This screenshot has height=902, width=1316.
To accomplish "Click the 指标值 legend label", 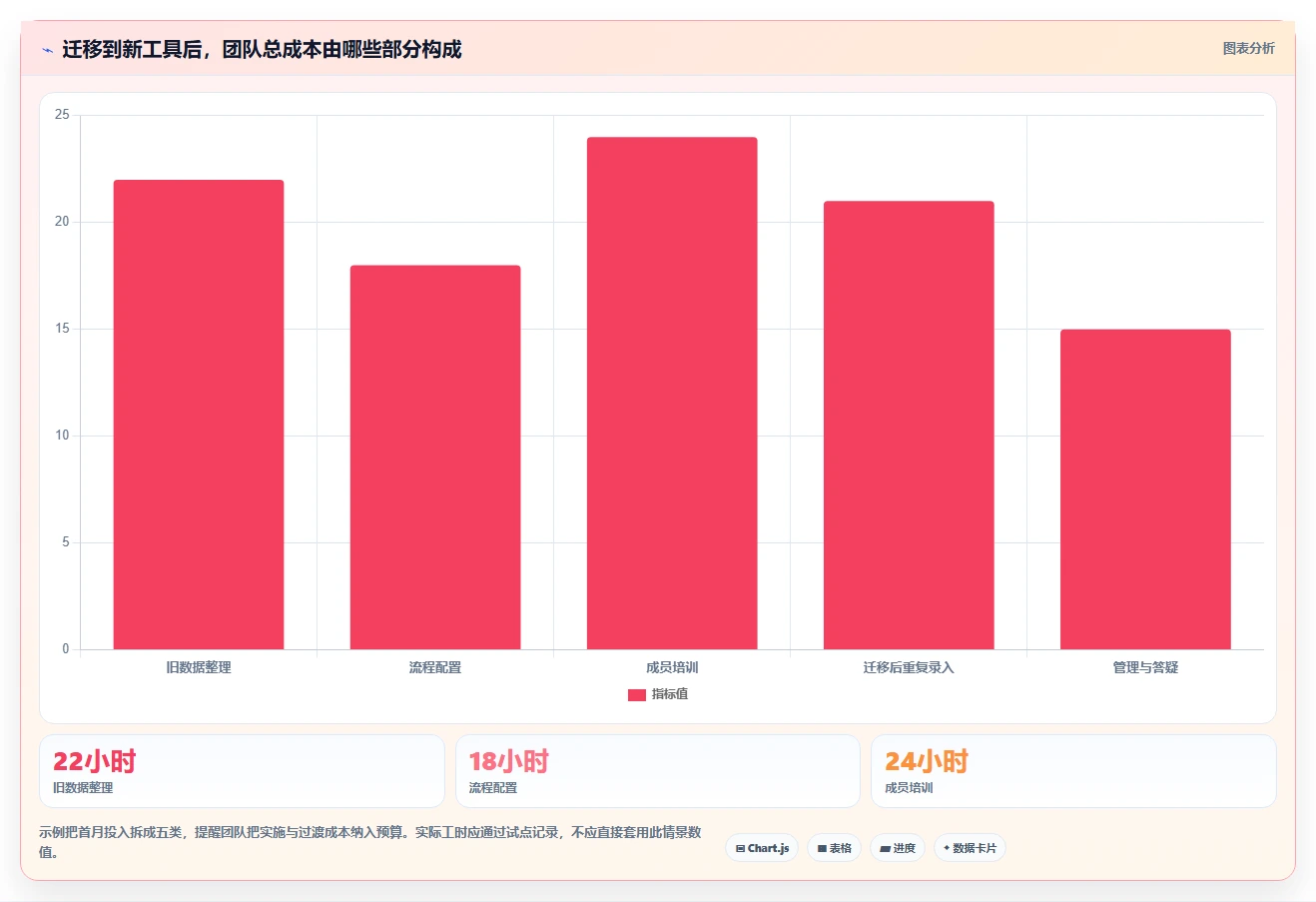I will [670, 694].
